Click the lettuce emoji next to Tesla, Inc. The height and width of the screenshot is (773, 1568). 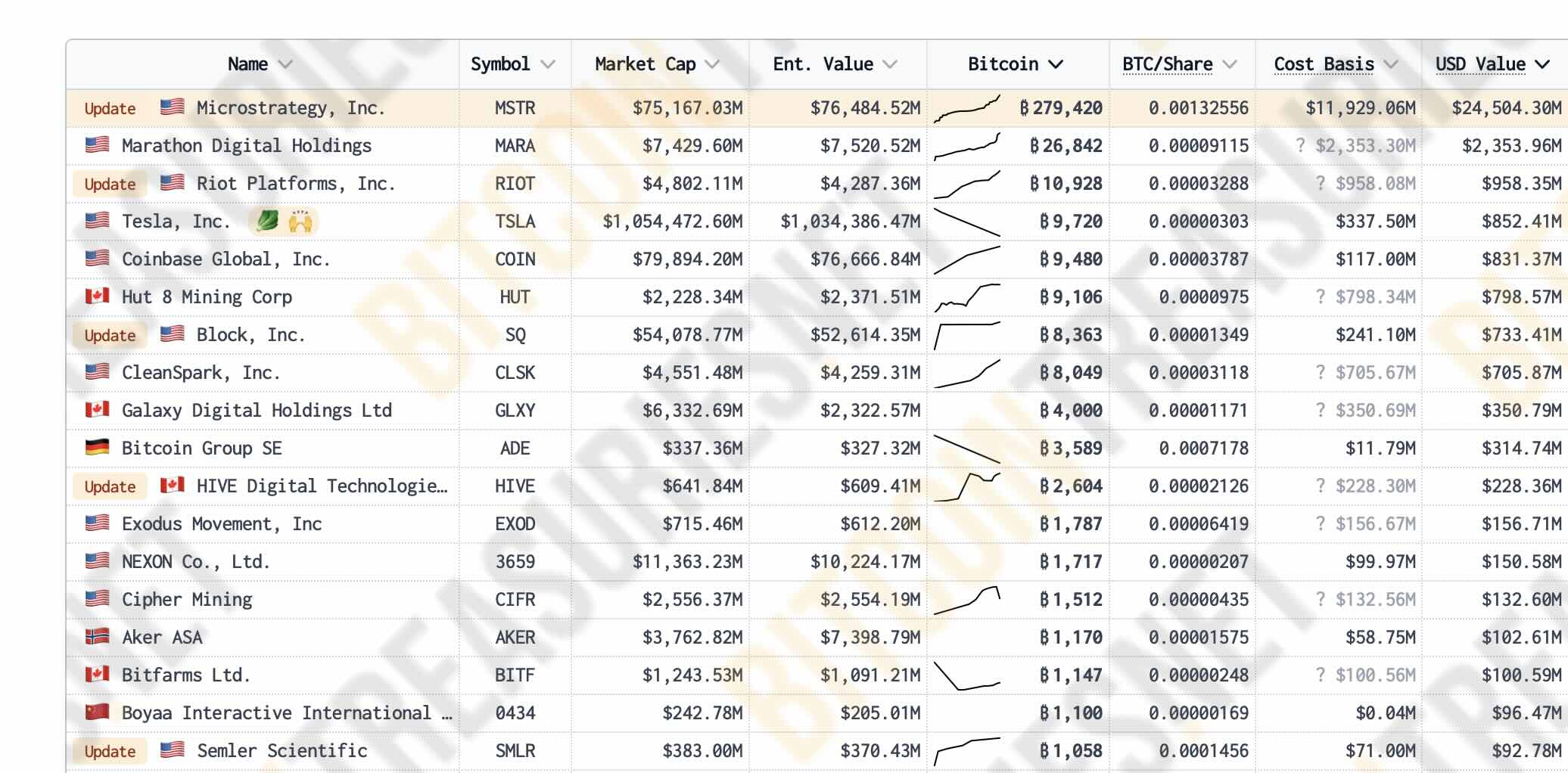[267, 221]
